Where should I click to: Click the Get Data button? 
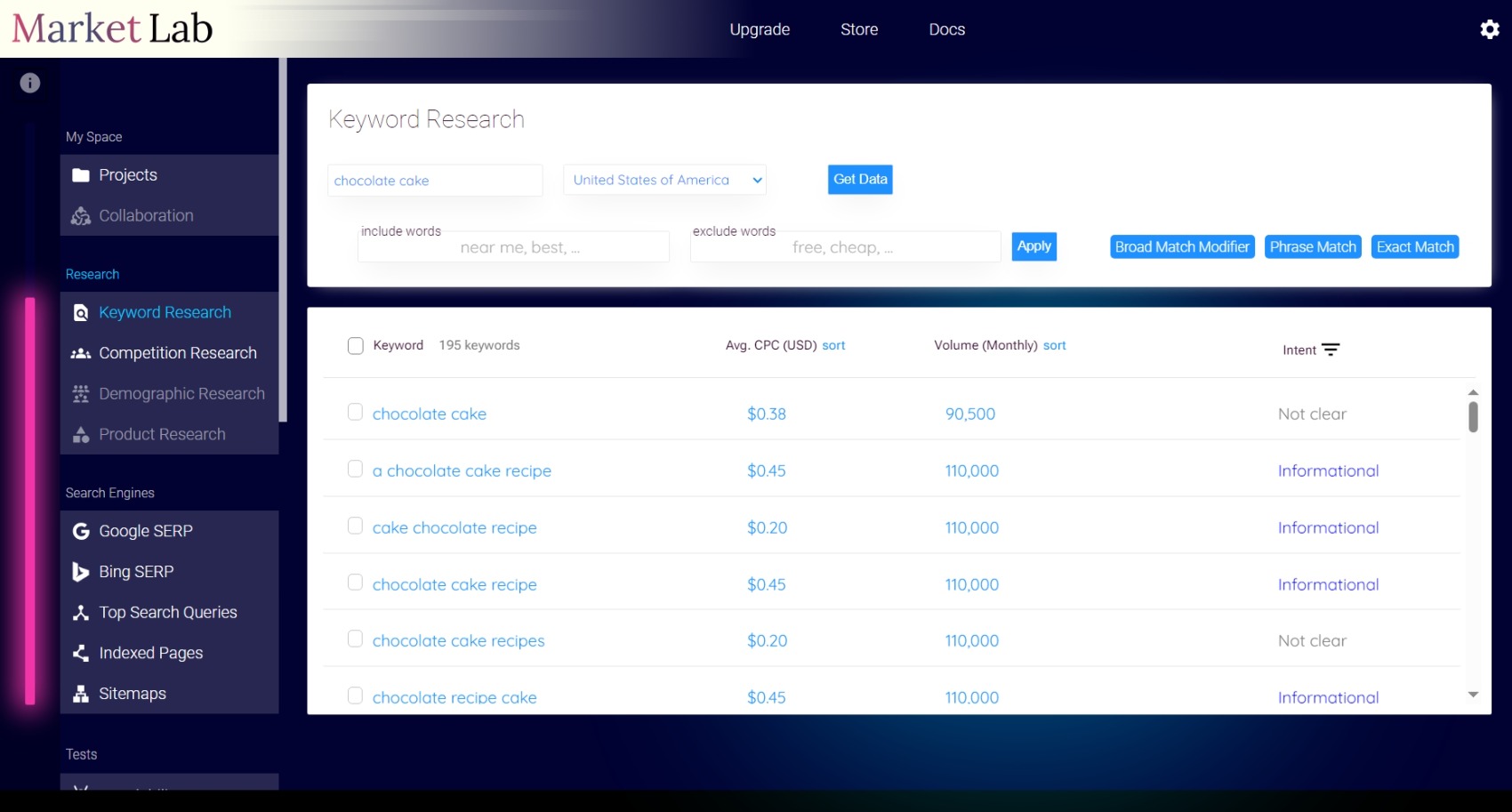tap(860, 180)
